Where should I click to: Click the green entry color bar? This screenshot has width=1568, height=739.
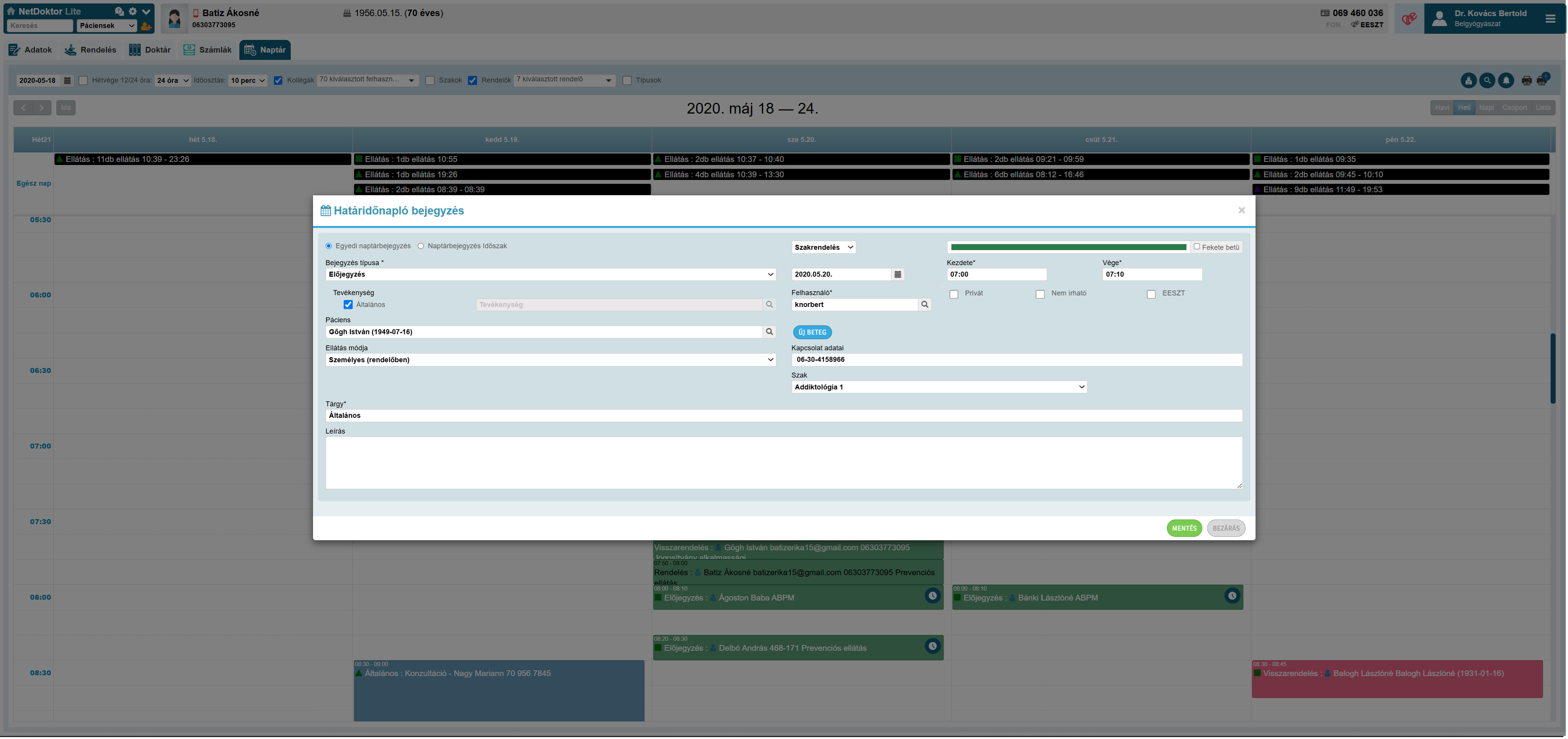click(1068, 248)
